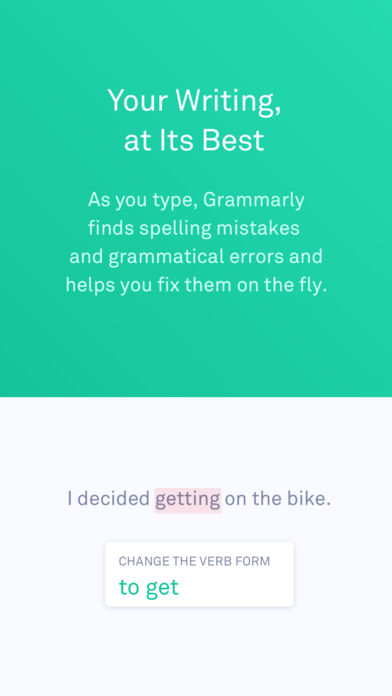Screen dimensions: 392x696
Task: Click the phrase "on the fly."
Action: (x=282, y=285)
